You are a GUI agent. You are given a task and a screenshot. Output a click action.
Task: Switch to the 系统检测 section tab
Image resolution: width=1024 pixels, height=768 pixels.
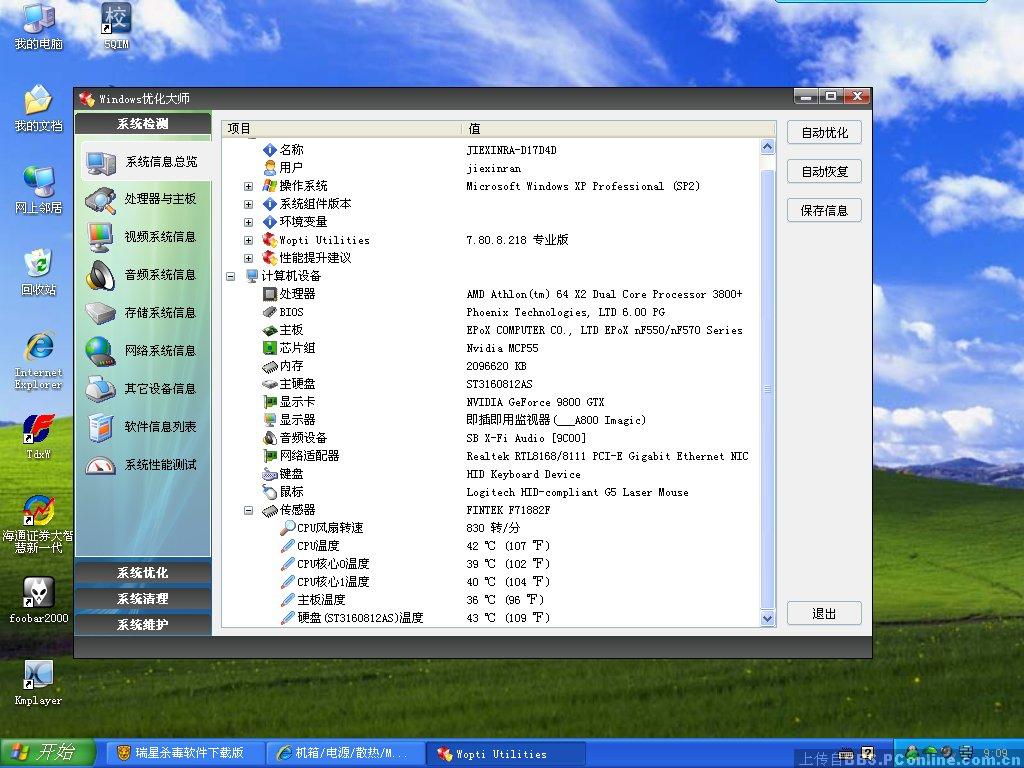coord(143,124)
